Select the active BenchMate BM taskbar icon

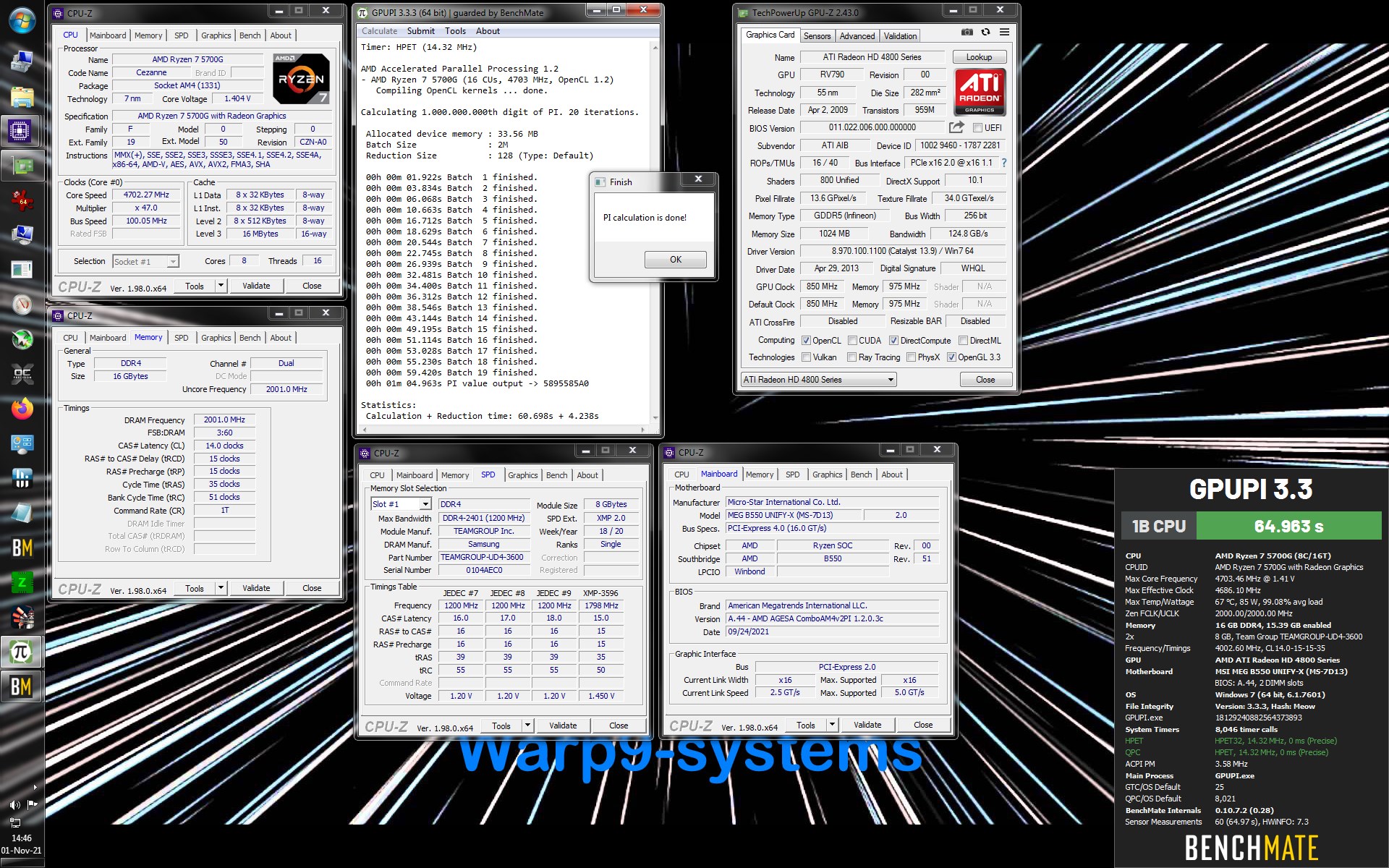(x=22, y=686)
